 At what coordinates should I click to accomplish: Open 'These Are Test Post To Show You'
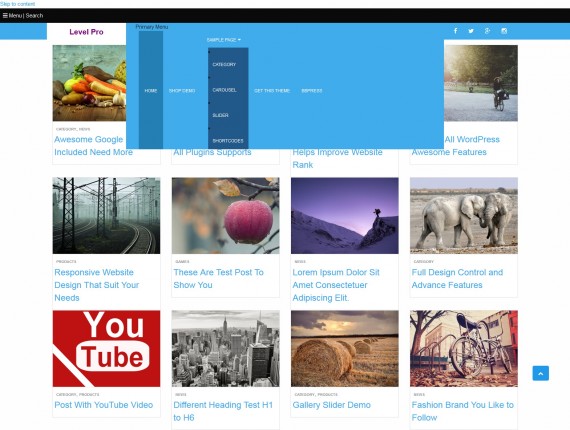point(218,278)
